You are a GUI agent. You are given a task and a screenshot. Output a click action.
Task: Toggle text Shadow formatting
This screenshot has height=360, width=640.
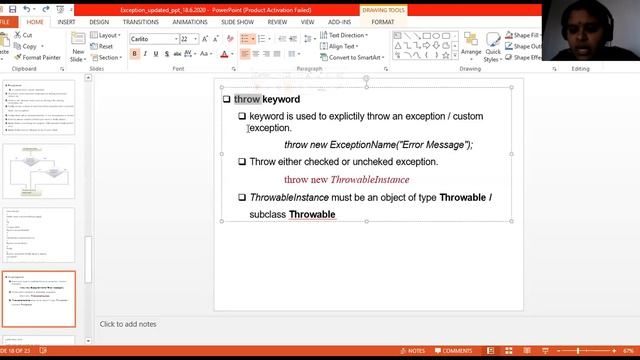pos(167,53)
